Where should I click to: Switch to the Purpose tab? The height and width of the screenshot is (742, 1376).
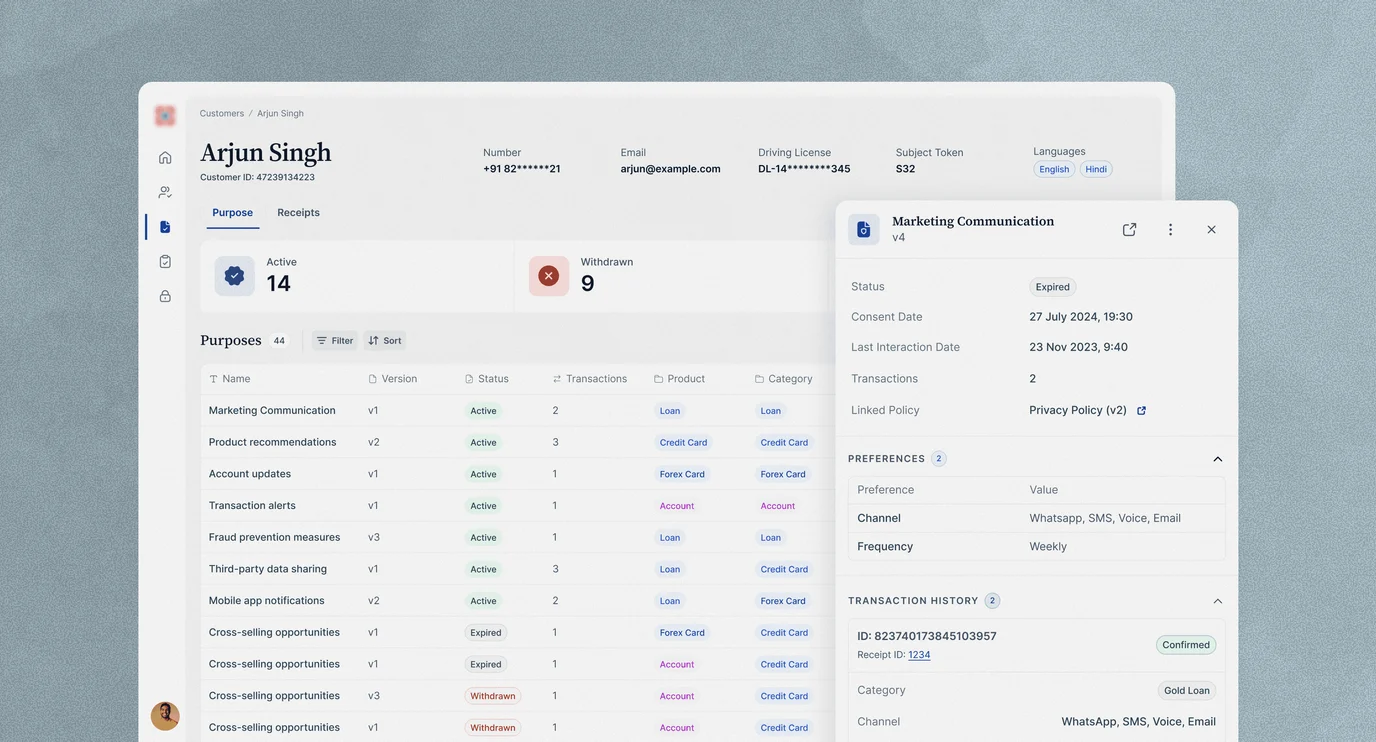tap(232, 213)
